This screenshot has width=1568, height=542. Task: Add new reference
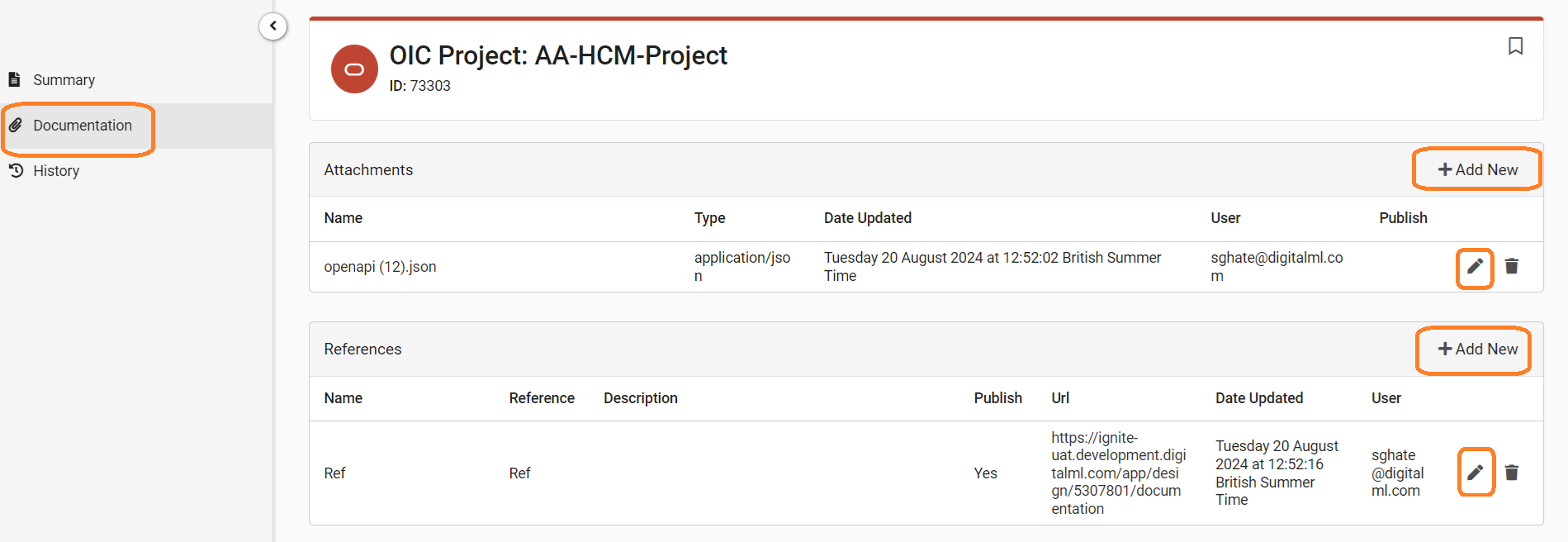coord(1477,349)
